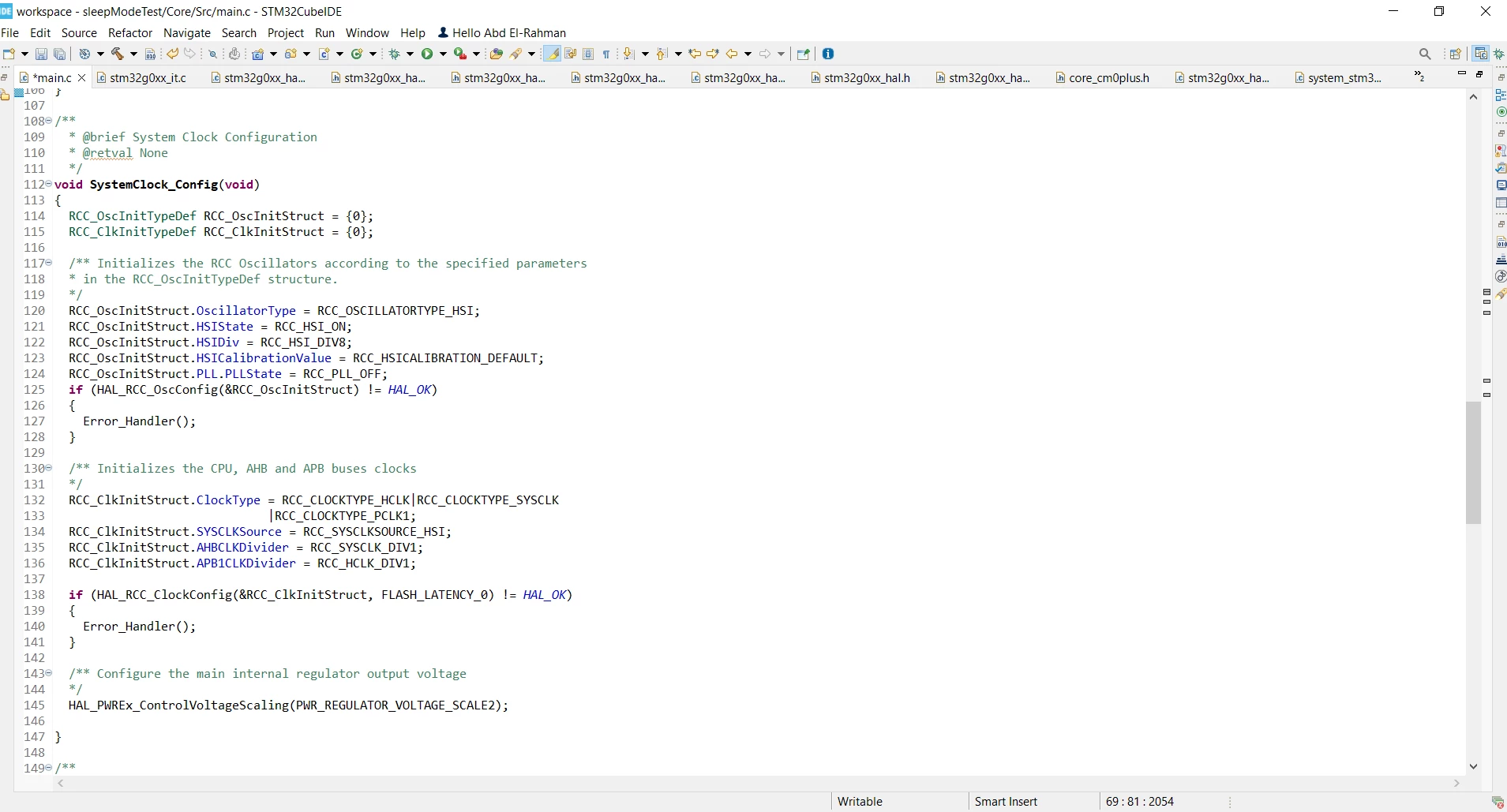The image size is (1507, 812).
Task: Click the Undo arrow icon
Action: [172, 54]
